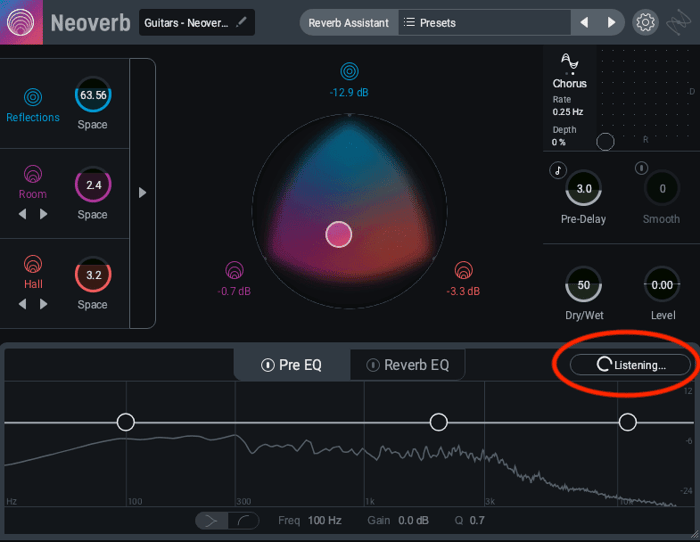700x542 pixels.
Task: Switch to previous Room type
Action: 23,214
